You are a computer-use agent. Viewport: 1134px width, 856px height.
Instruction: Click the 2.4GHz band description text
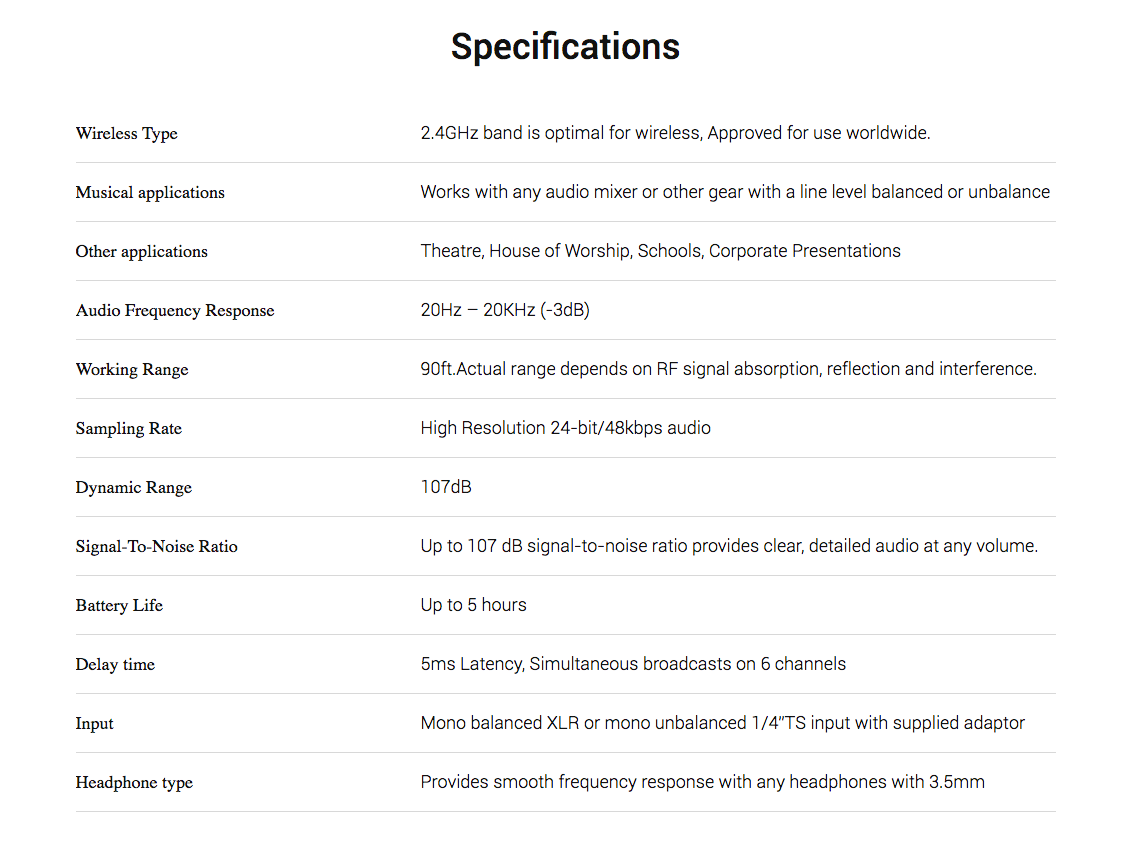(675, 133)
